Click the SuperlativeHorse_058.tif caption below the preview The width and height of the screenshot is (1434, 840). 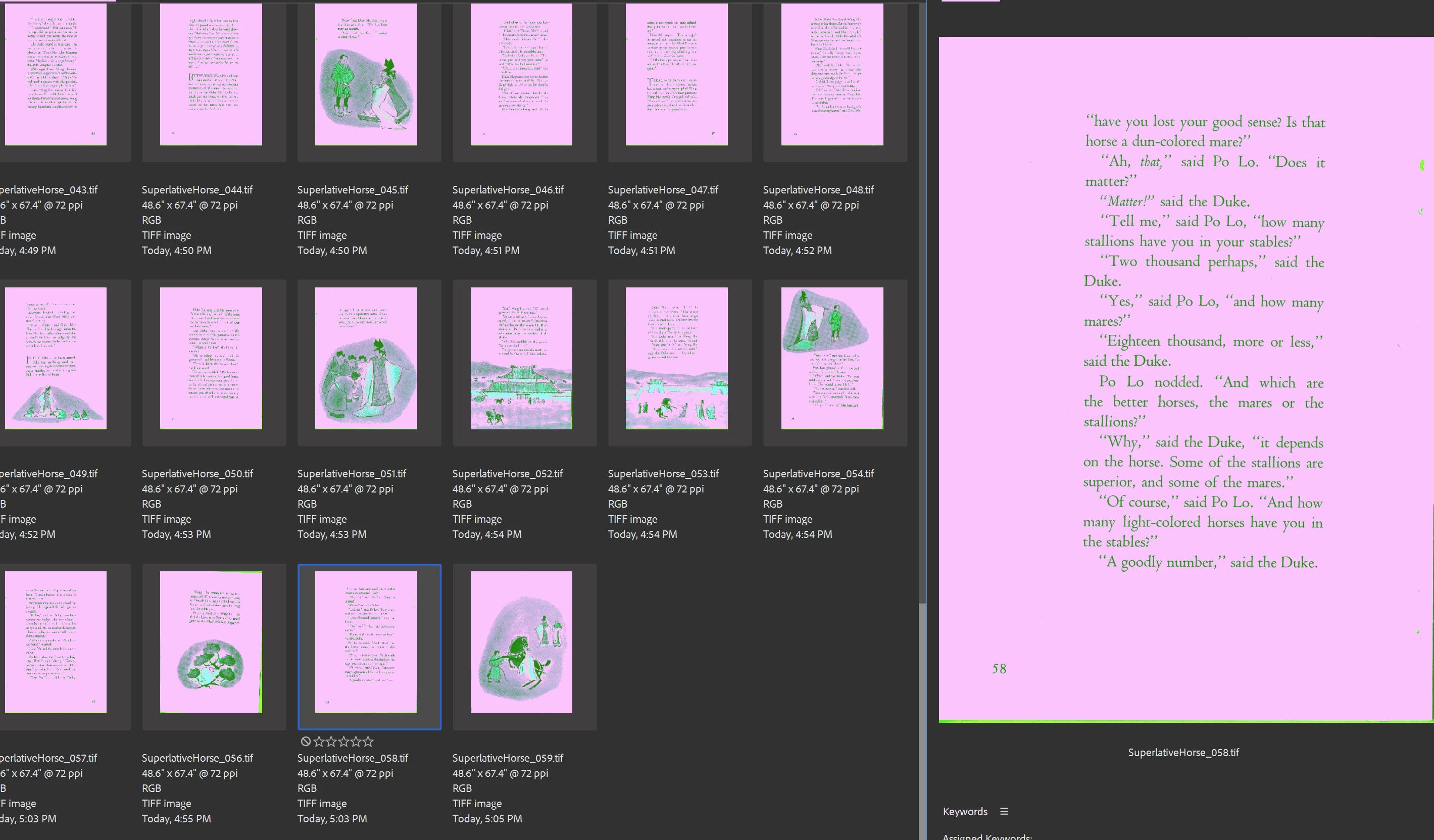pos(1183,752)
